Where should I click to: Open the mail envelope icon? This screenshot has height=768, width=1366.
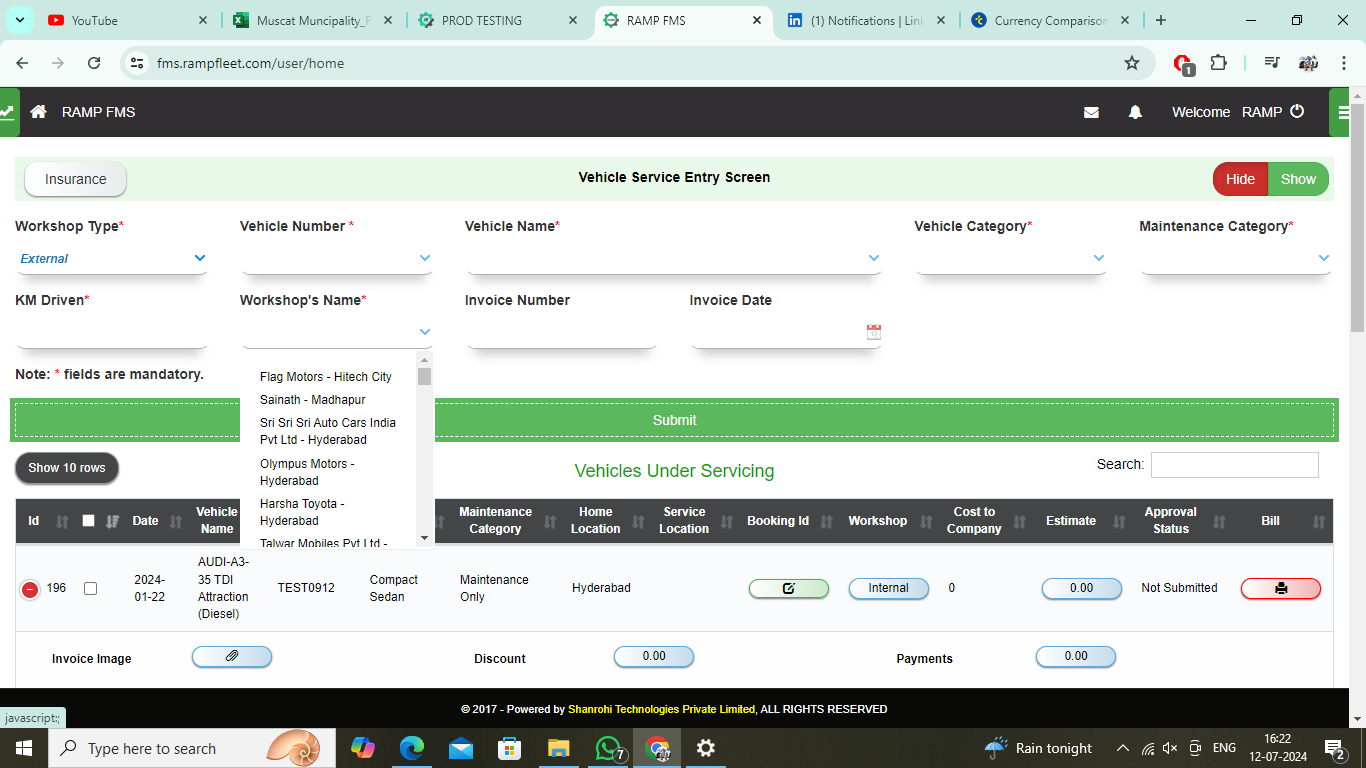(x=1091, y=112)
